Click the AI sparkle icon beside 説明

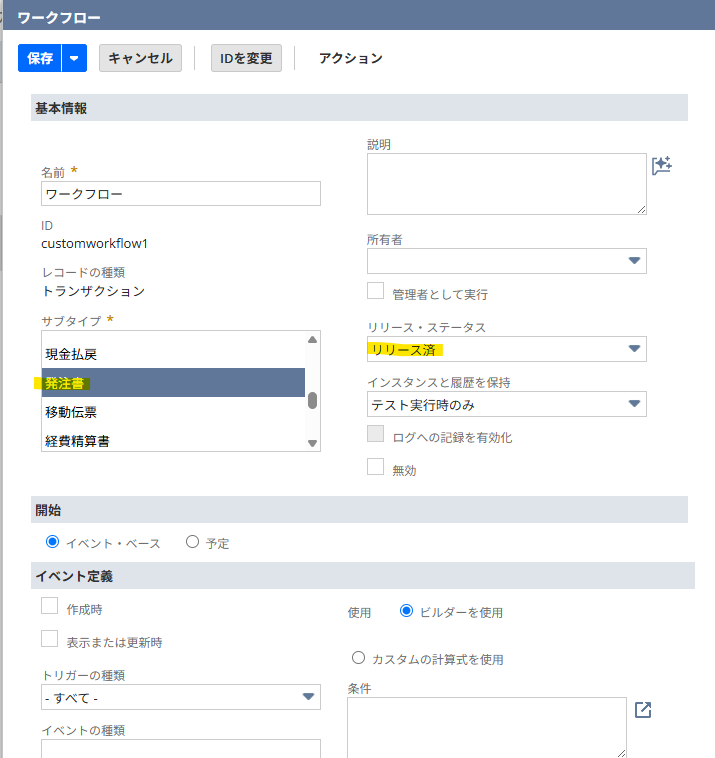pyautogui.click(x=661, y=166)
